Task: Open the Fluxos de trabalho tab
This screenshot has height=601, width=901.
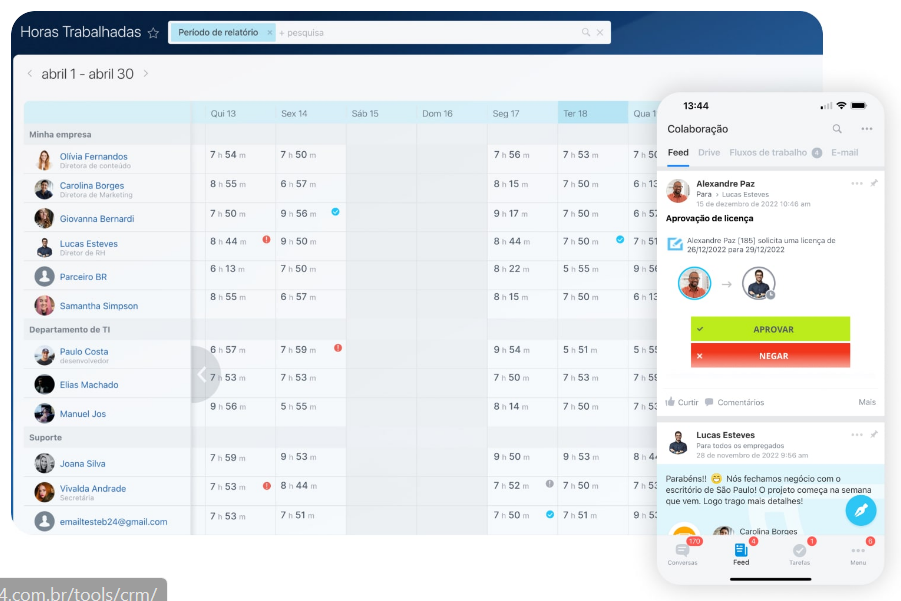Action: click(768, 153)
